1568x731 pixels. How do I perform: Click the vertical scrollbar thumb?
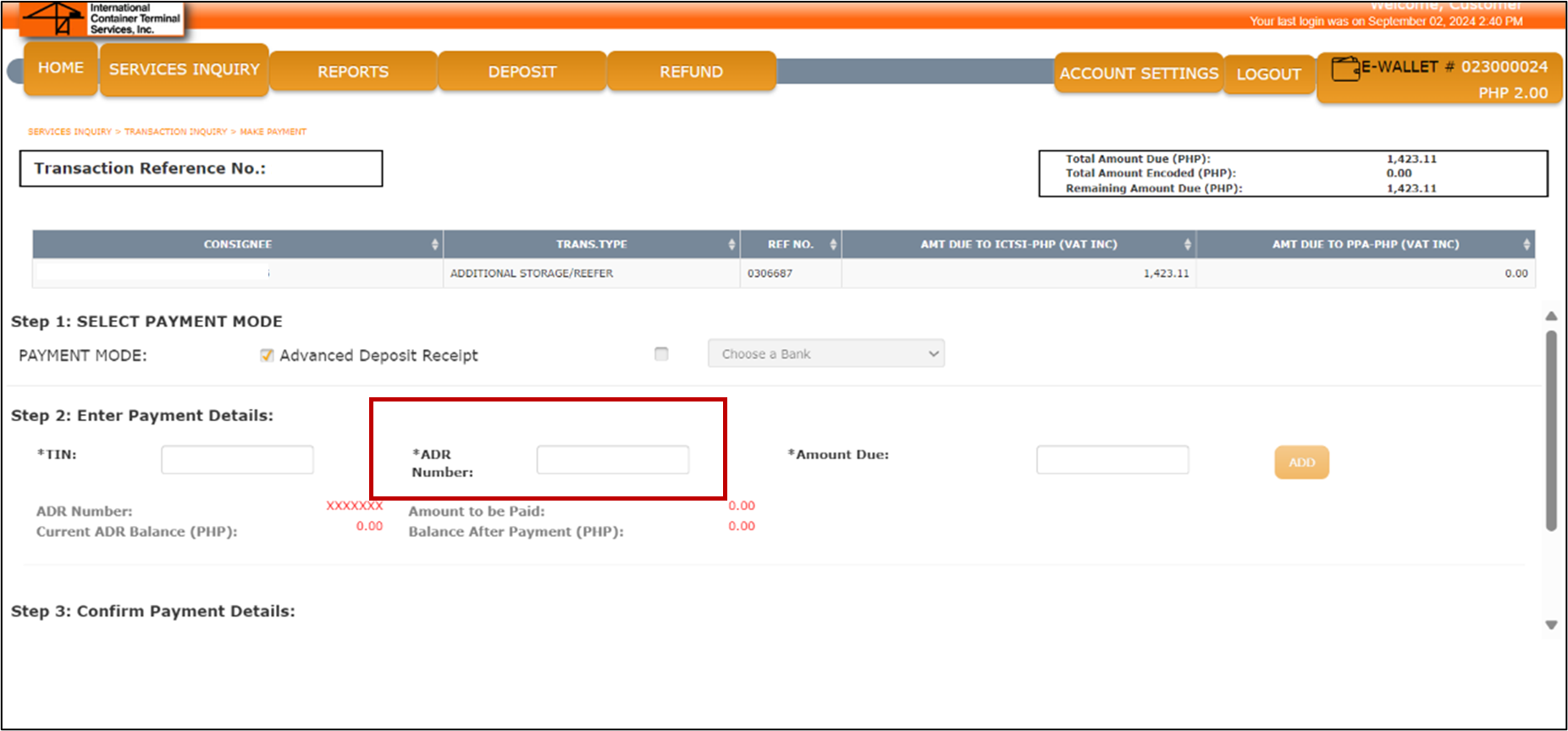point(1551,430)
